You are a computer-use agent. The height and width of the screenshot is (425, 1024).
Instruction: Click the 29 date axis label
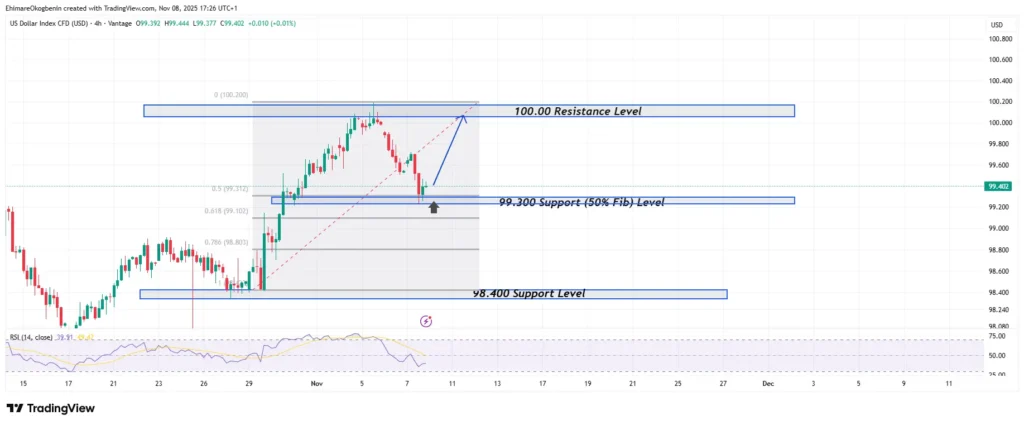(249, 384)
